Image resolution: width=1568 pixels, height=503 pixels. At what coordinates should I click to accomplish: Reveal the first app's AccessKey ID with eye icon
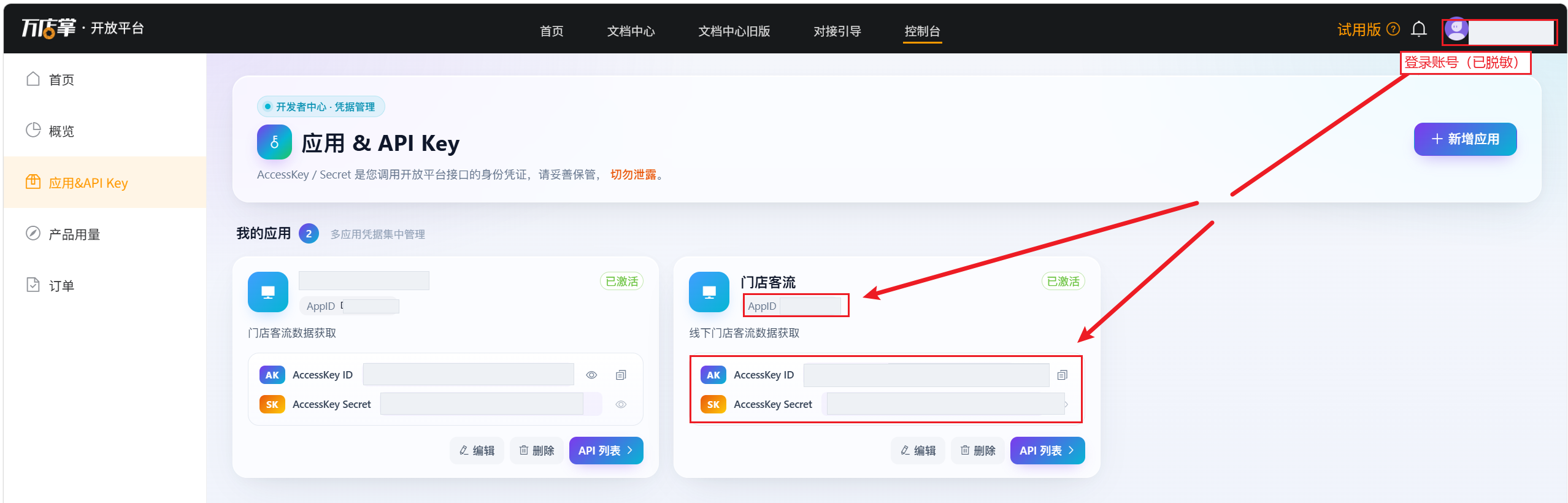591,375
